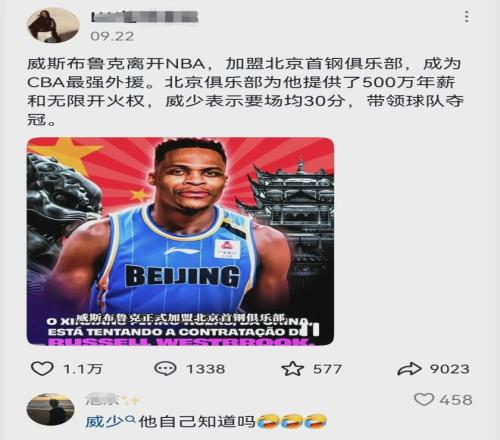Viewport: 500px width, 440px height.
Task: Like the post with the heart icon
Action: [42, 369]
